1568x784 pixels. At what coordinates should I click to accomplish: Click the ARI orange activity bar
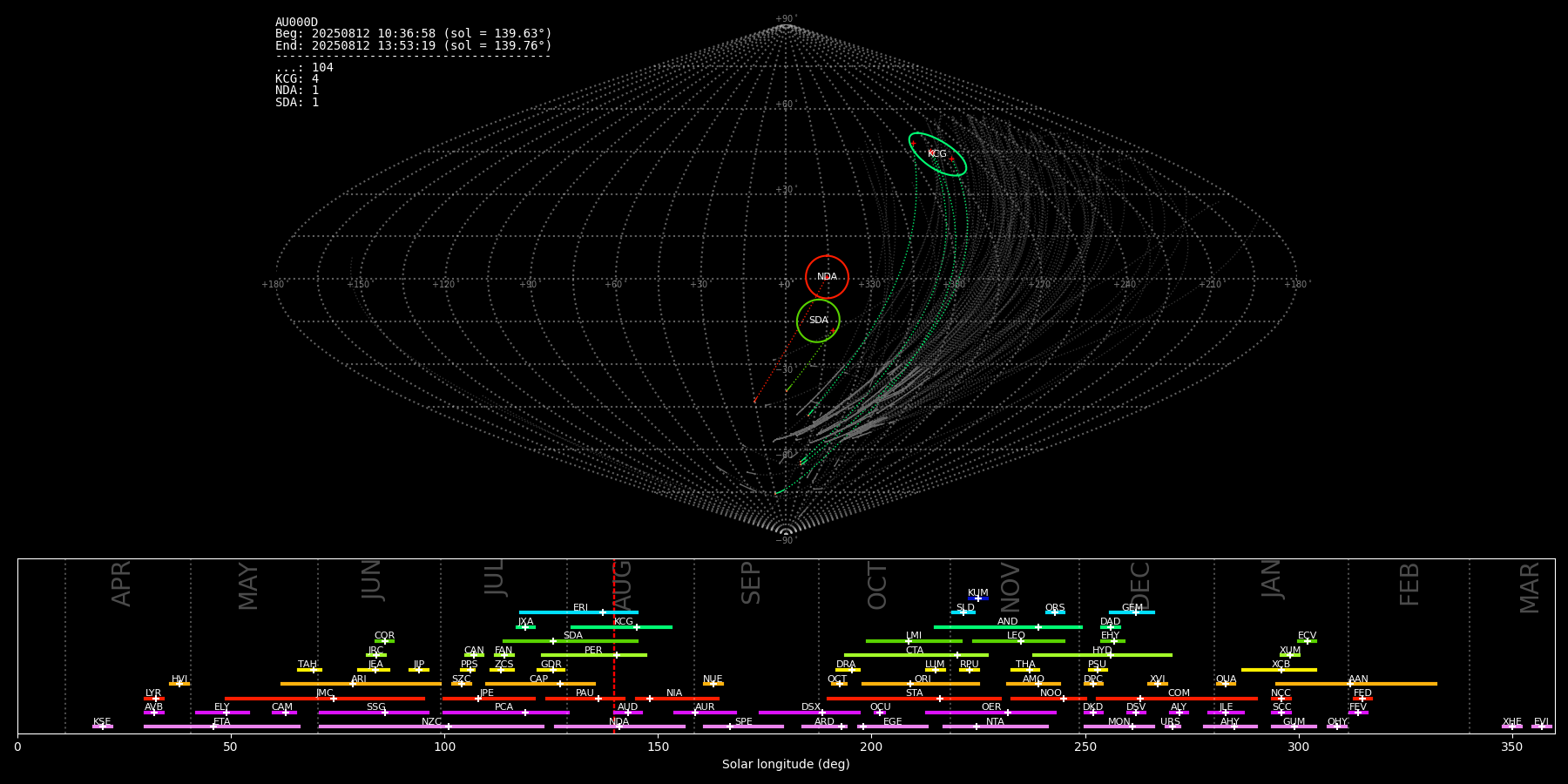tap(361, 684)
